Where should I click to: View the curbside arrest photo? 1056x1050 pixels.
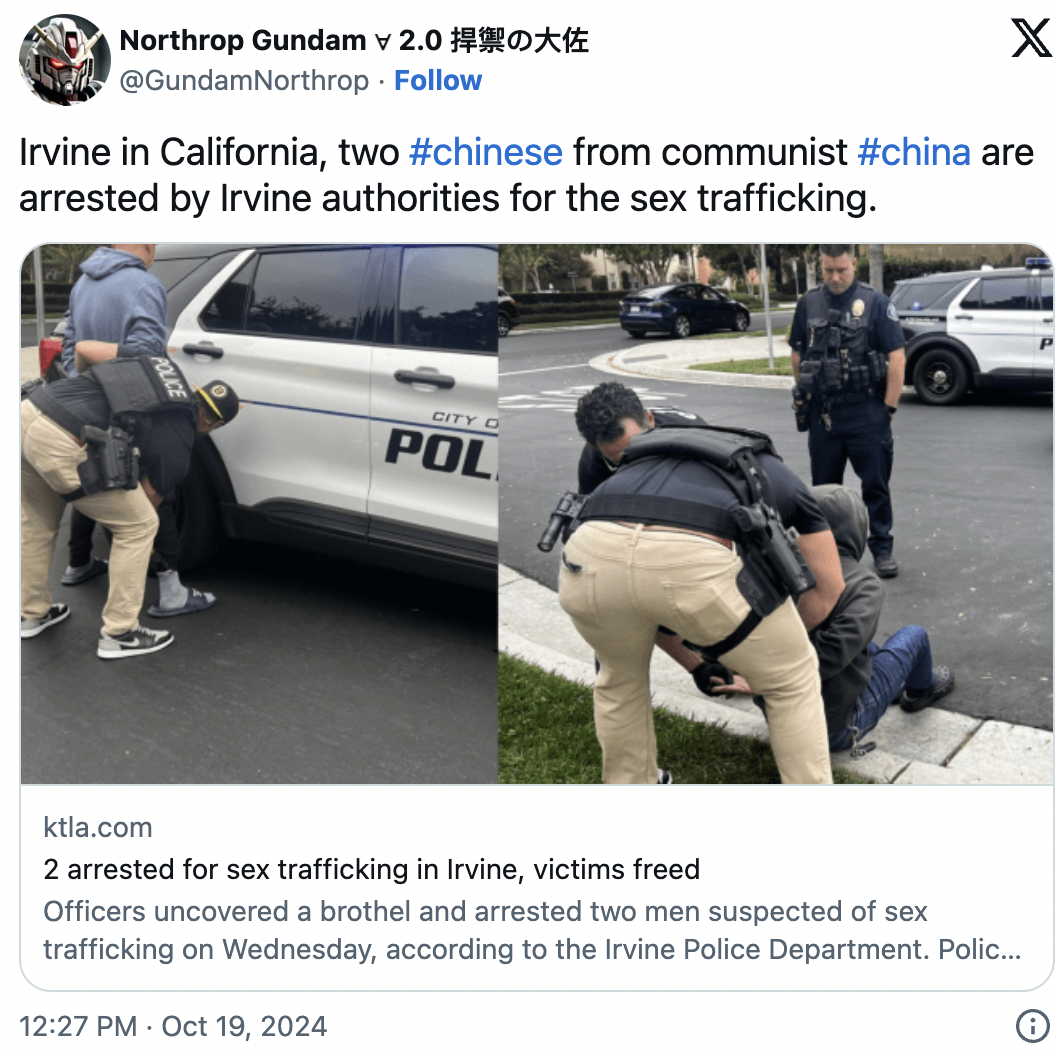click(x=775, y=514)
